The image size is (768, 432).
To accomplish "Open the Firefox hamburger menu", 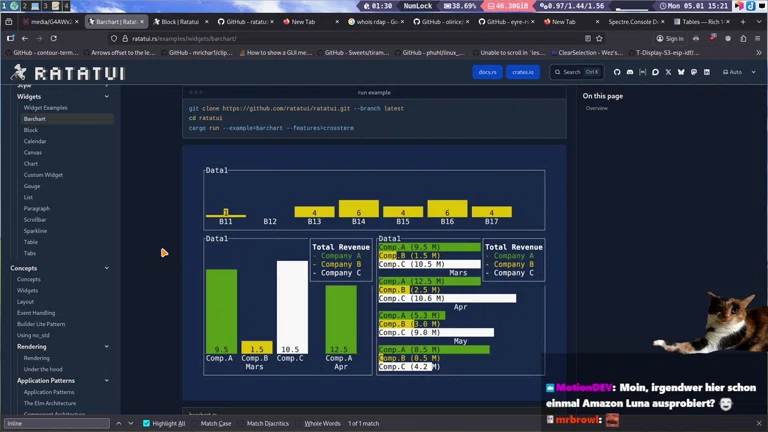I will coord(757,39).
